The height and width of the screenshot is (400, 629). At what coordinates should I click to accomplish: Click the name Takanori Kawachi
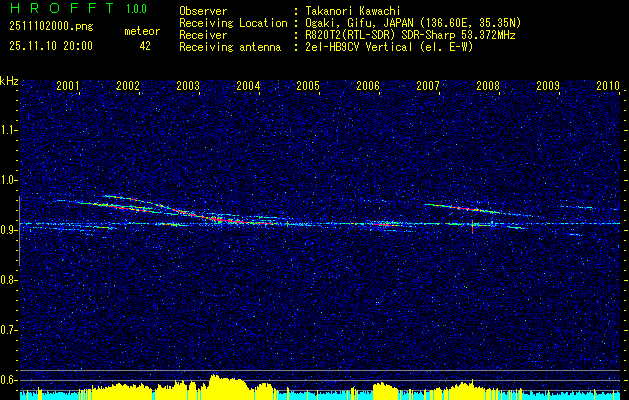pos(352,11)
